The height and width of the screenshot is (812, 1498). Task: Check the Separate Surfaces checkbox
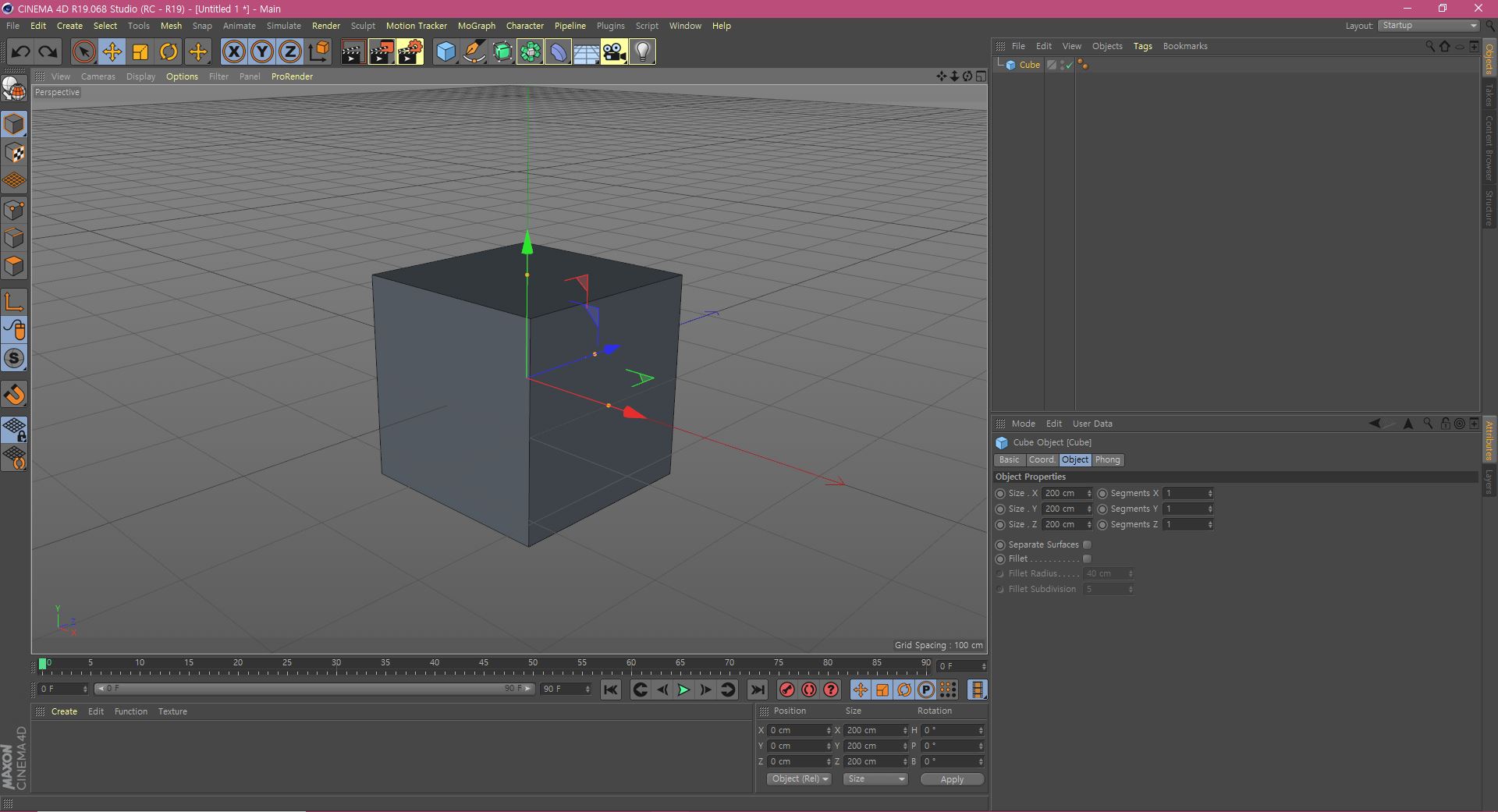coord(1087,544)
